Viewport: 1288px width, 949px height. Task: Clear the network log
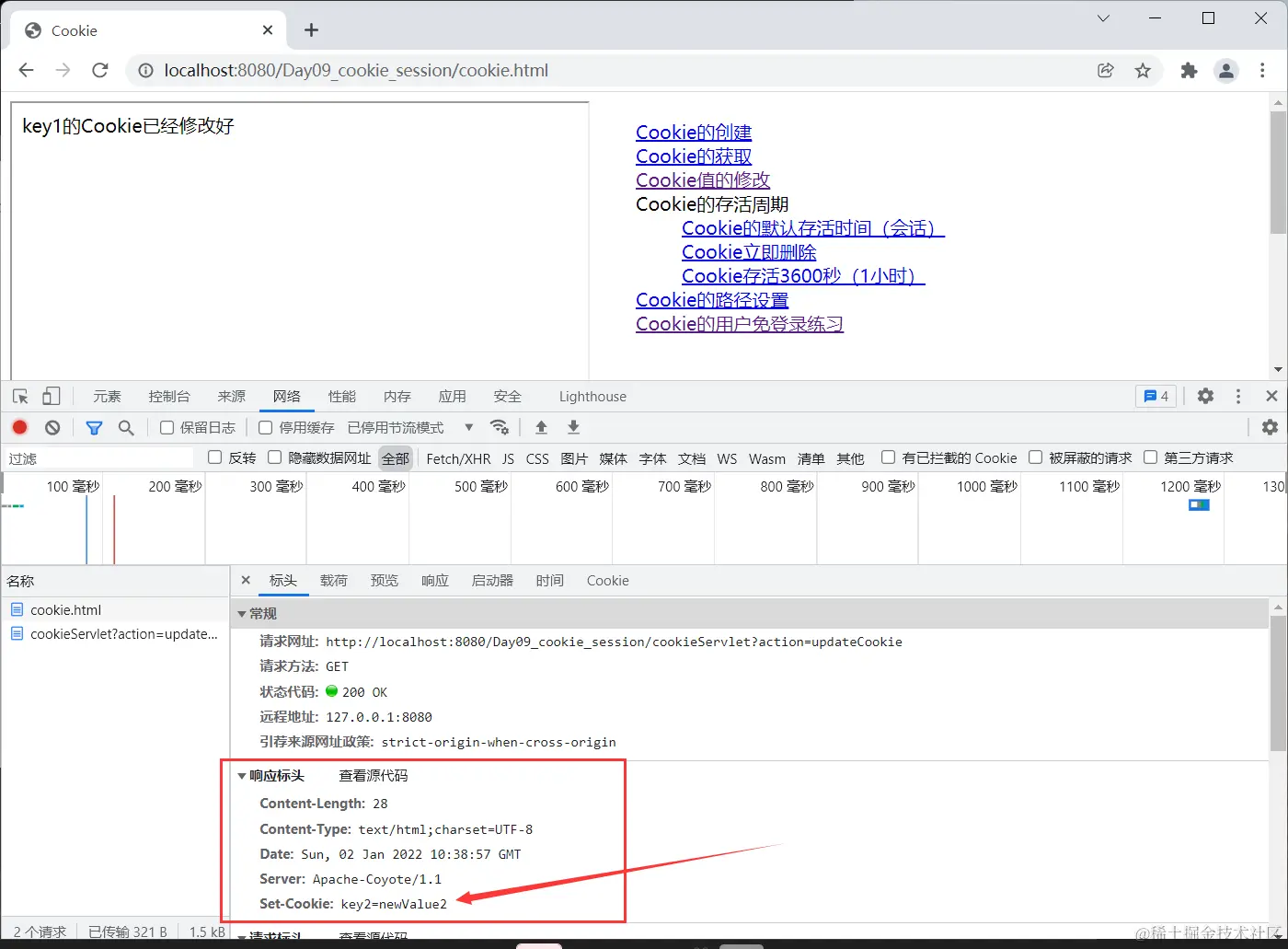pos(52,427)
